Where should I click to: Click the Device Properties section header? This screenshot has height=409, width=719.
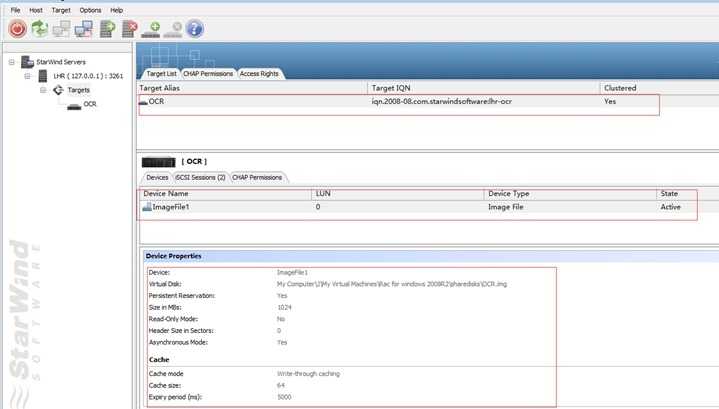click(x=431, y=256)
